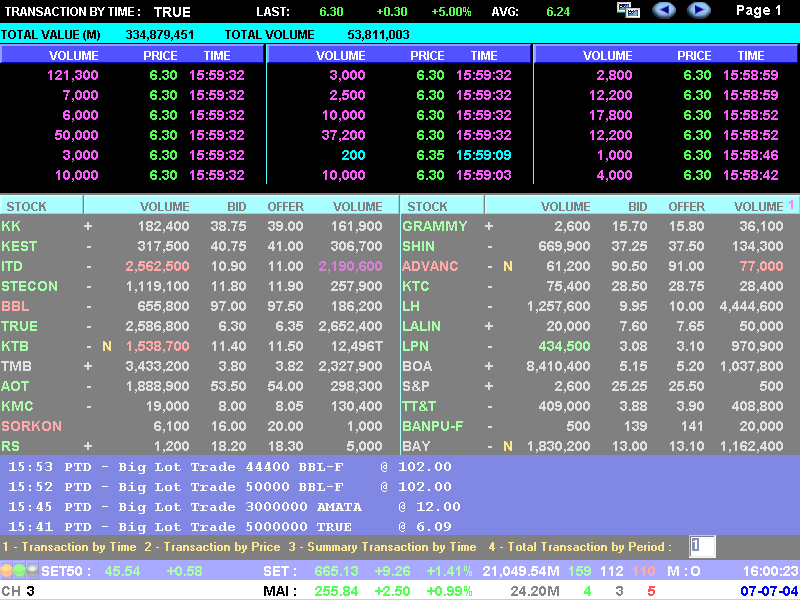This screenshot has height=600, width=800.
Task: Open the 15:41 Big Lot Trade TRUE news line
Action: pos(230,527)
